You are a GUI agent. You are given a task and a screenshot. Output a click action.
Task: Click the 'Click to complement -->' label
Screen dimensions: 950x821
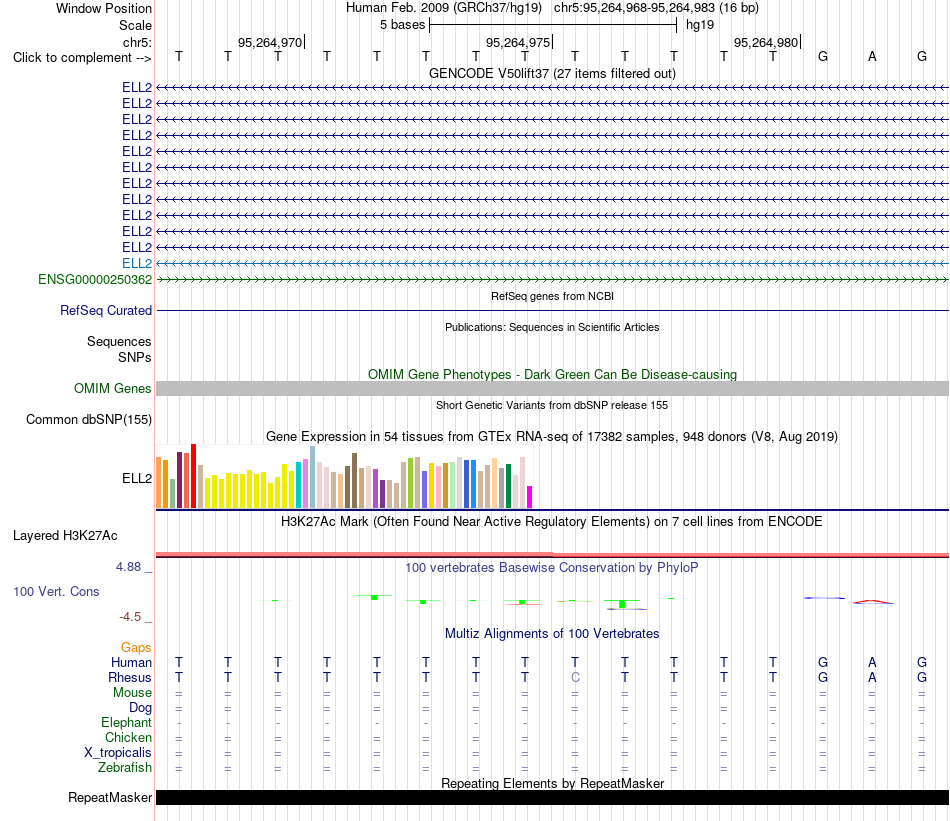(82, 58)
